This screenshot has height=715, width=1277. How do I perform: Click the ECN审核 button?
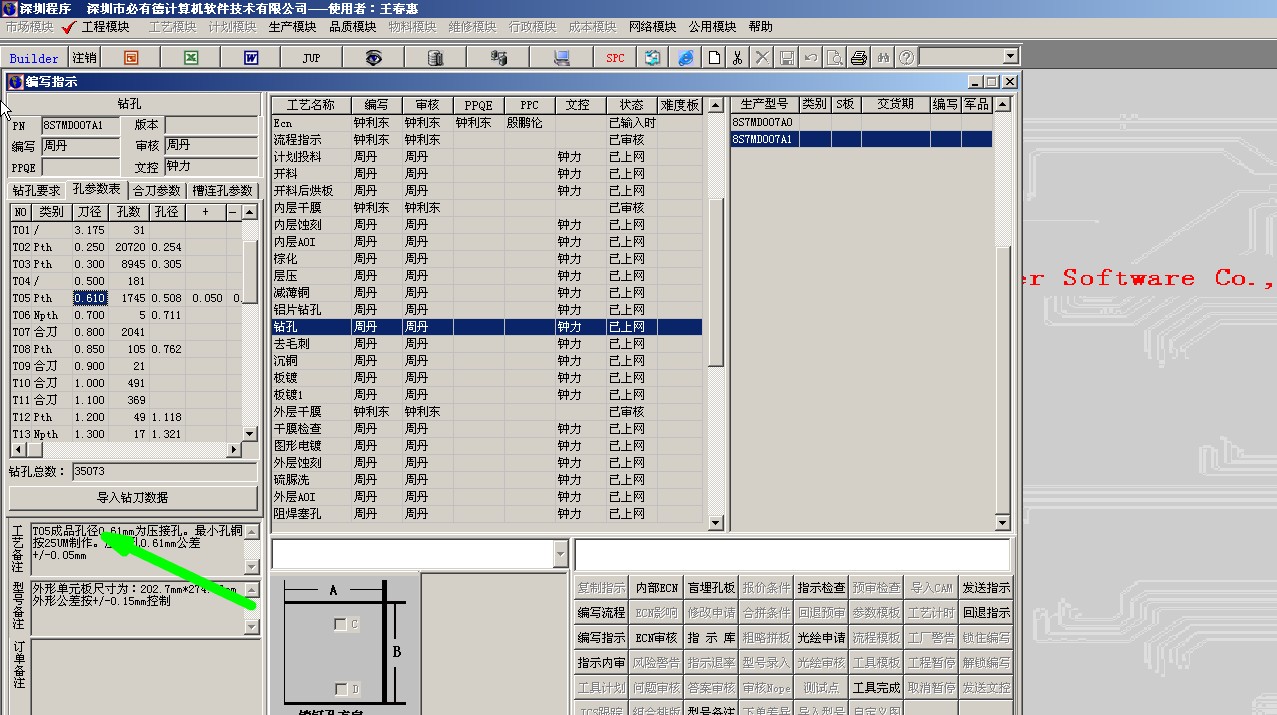tap(657, 637)
